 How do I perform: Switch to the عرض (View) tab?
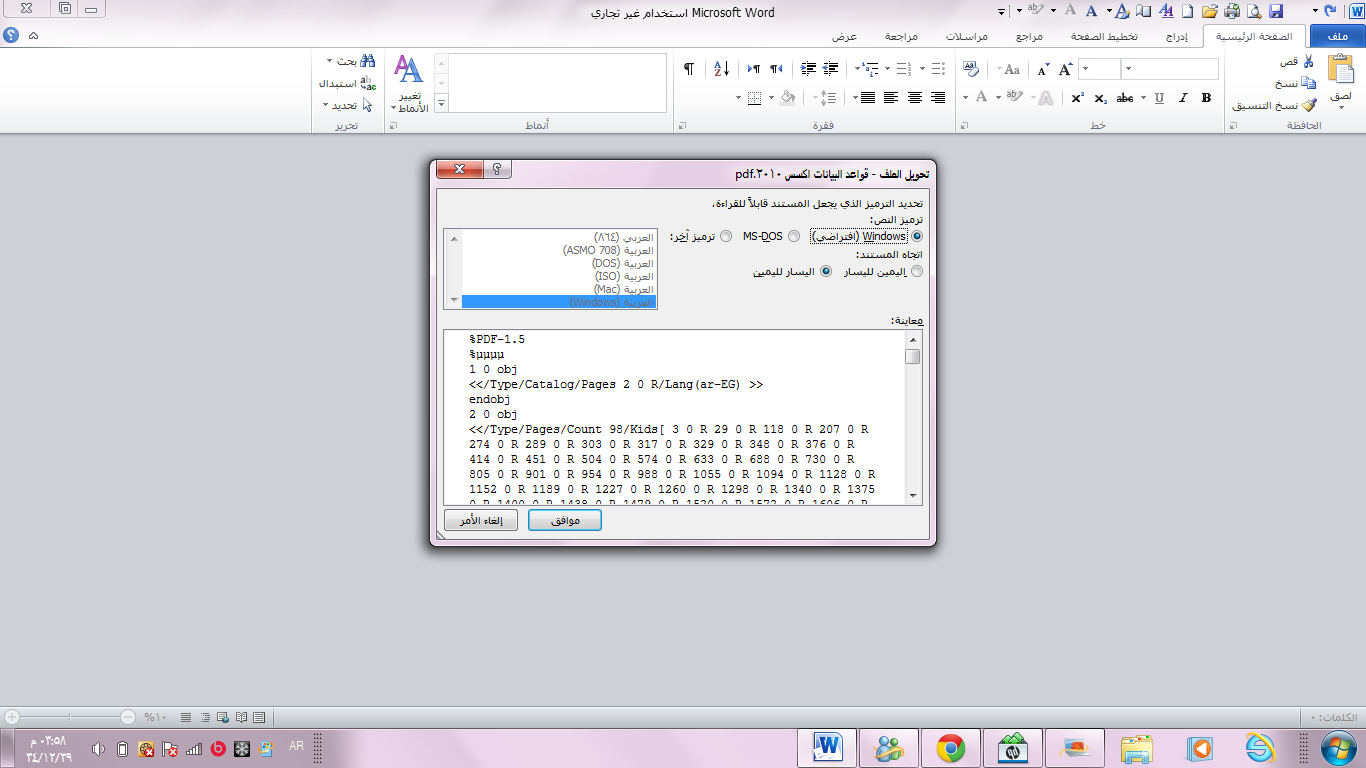845,36
